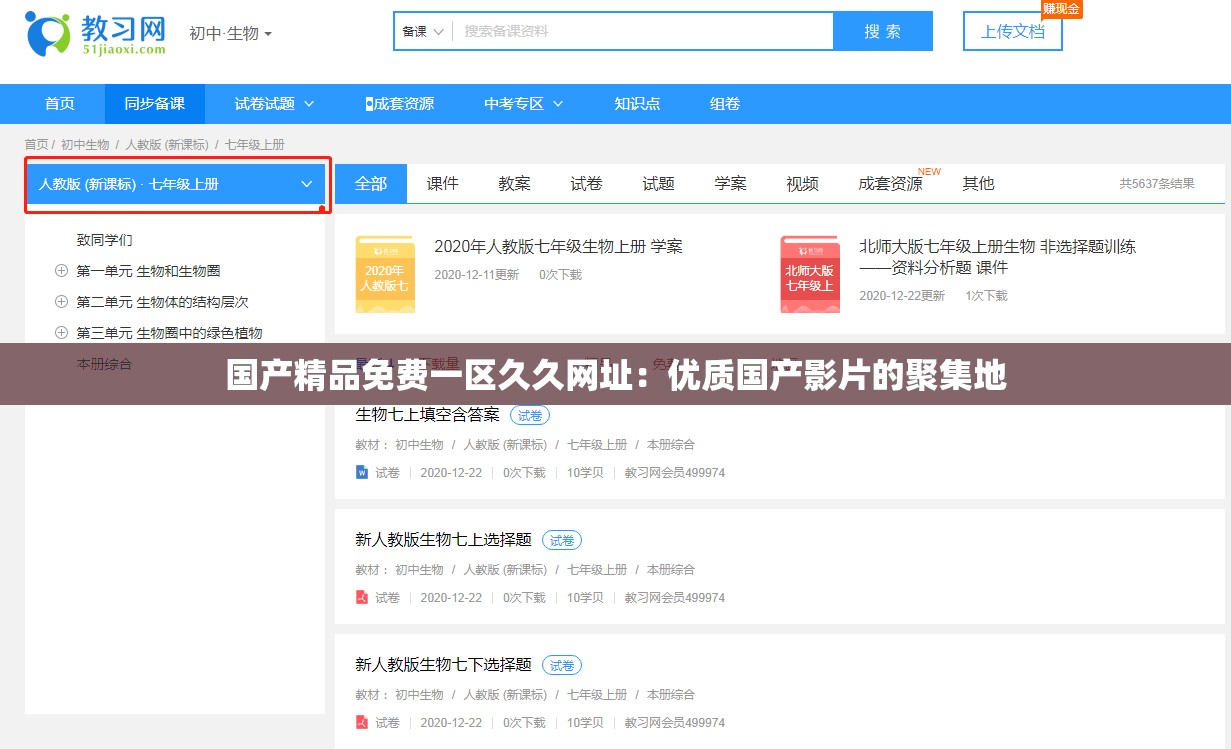Click the 教习网 logo

click(95, 33)
